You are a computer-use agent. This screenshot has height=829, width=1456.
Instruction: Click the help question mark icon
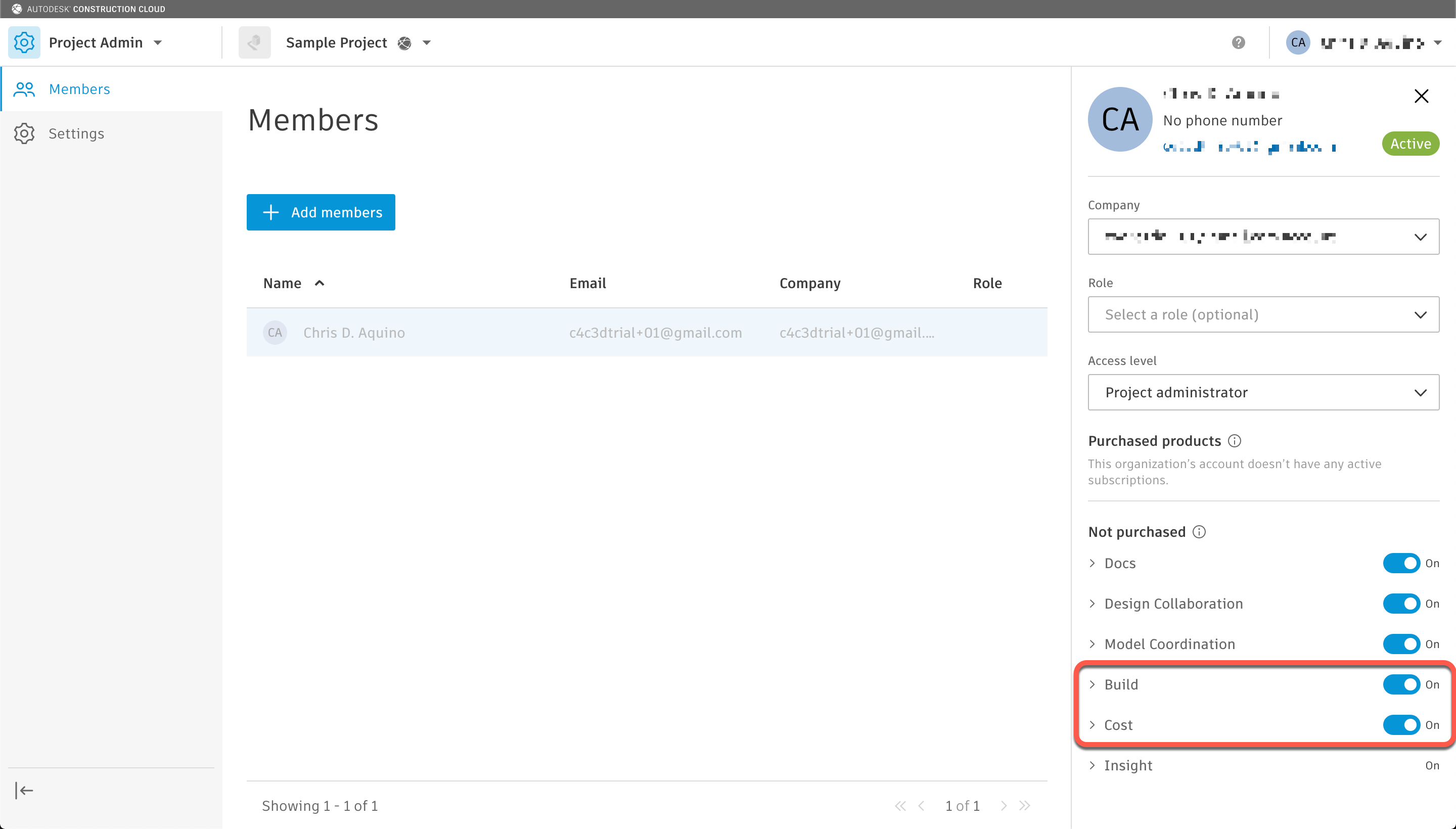point(1238,42)
